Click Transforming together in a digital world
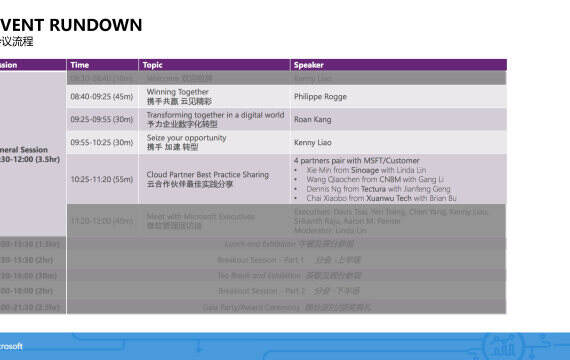The width and height of the screenshot is (570, 360). click(215, 115)
